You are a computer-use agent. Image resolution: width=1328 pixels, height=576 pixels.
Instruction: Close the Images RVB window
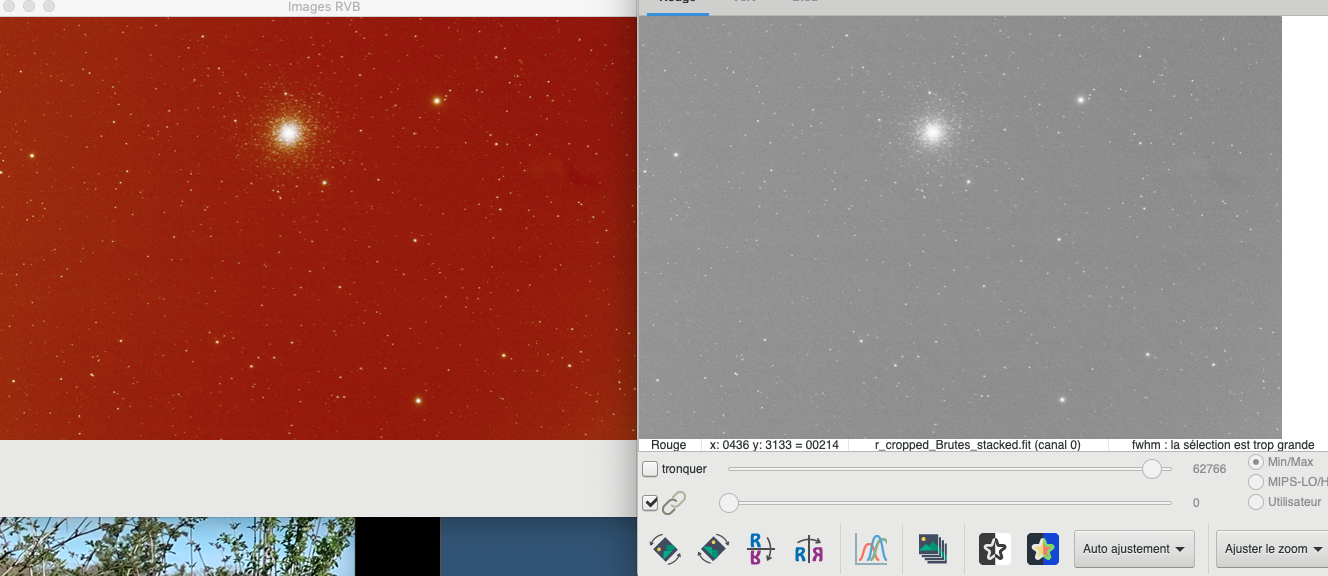9,6
